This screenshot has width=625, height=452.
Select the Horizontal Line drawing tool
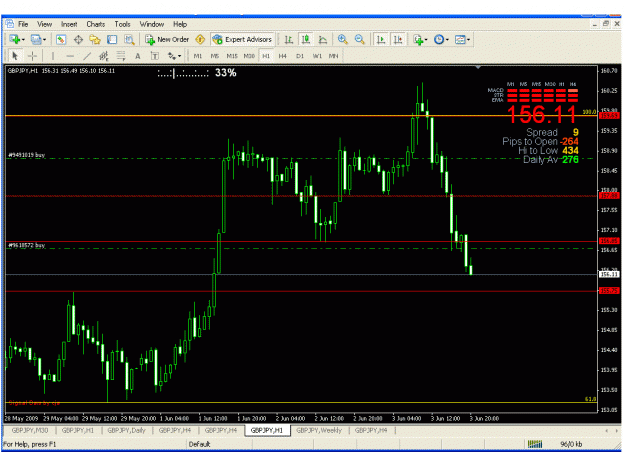point(70,56)
